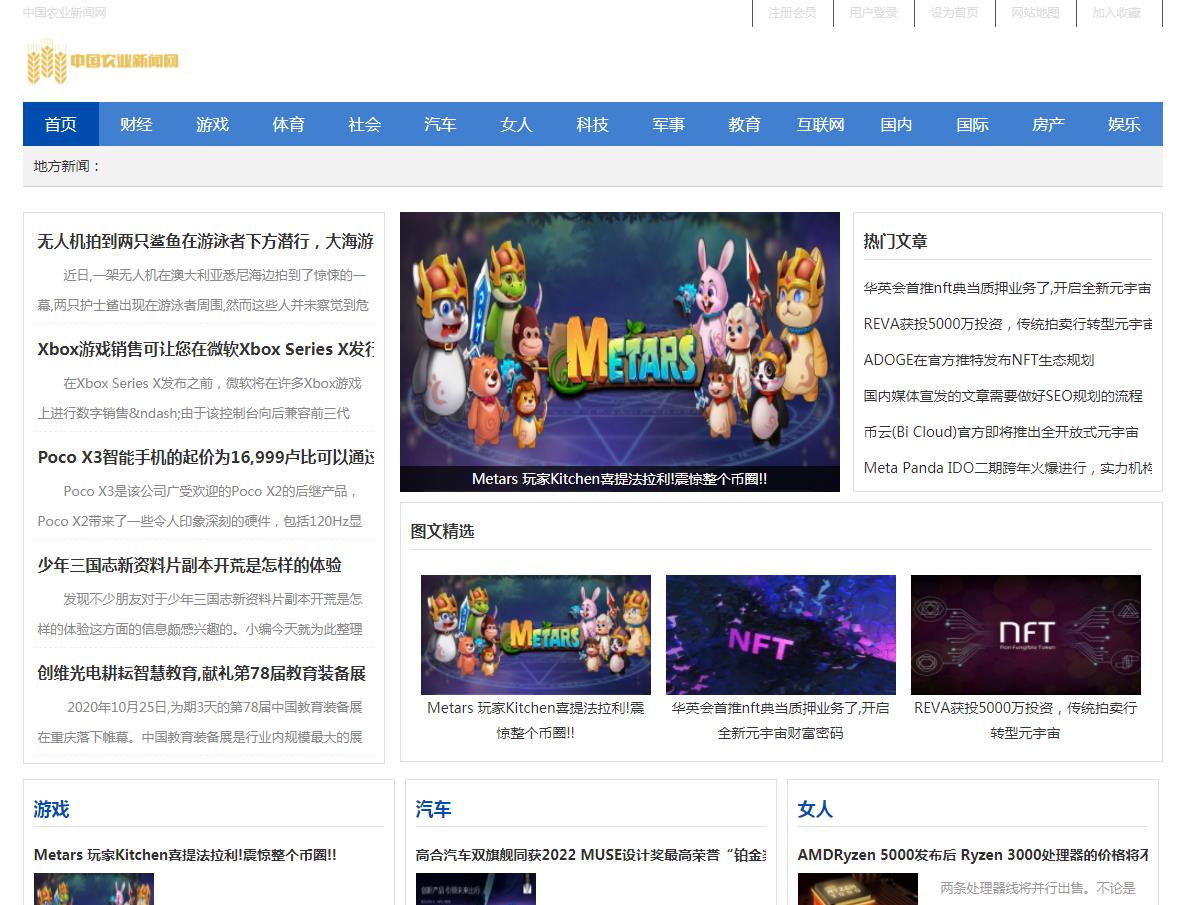This screenshot has width=1188, height=905.
Task: Click summary text 近日,一架无人机在澳大利亚悉尼海边
Action: pyautogui.click(x=202, y=290)
